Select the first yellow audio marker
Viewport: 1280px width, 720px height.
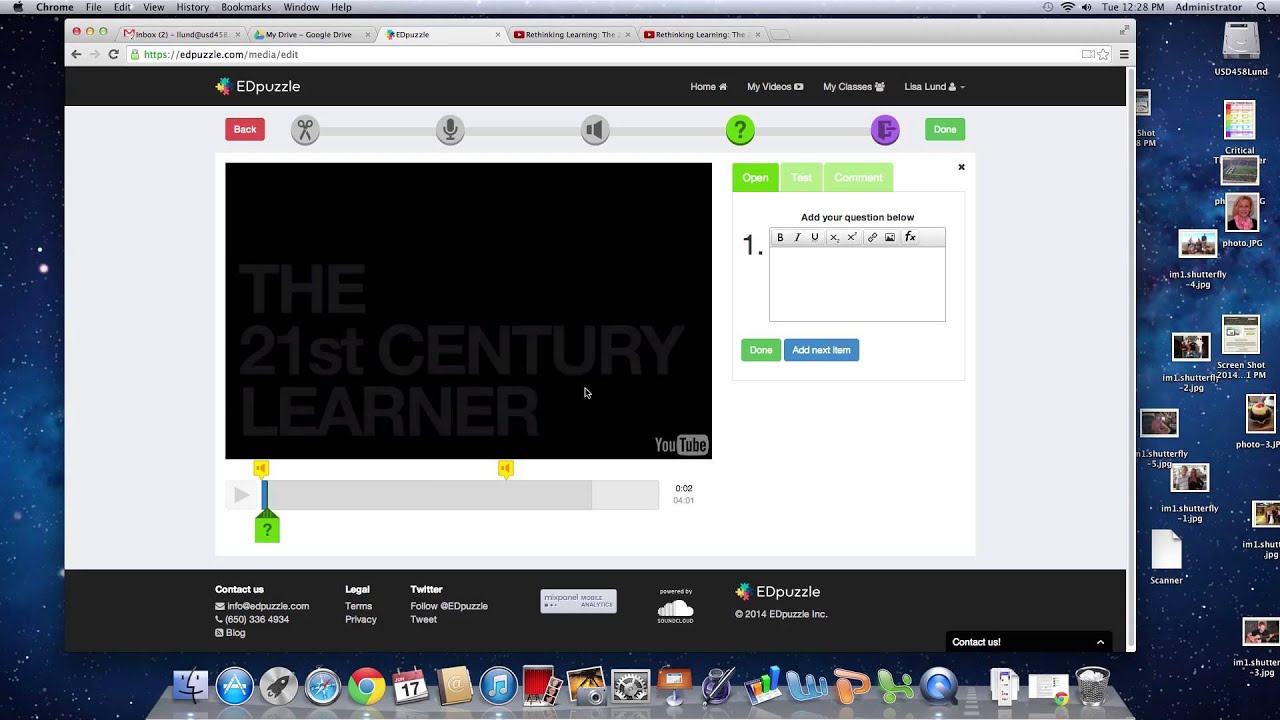[261, 468]
